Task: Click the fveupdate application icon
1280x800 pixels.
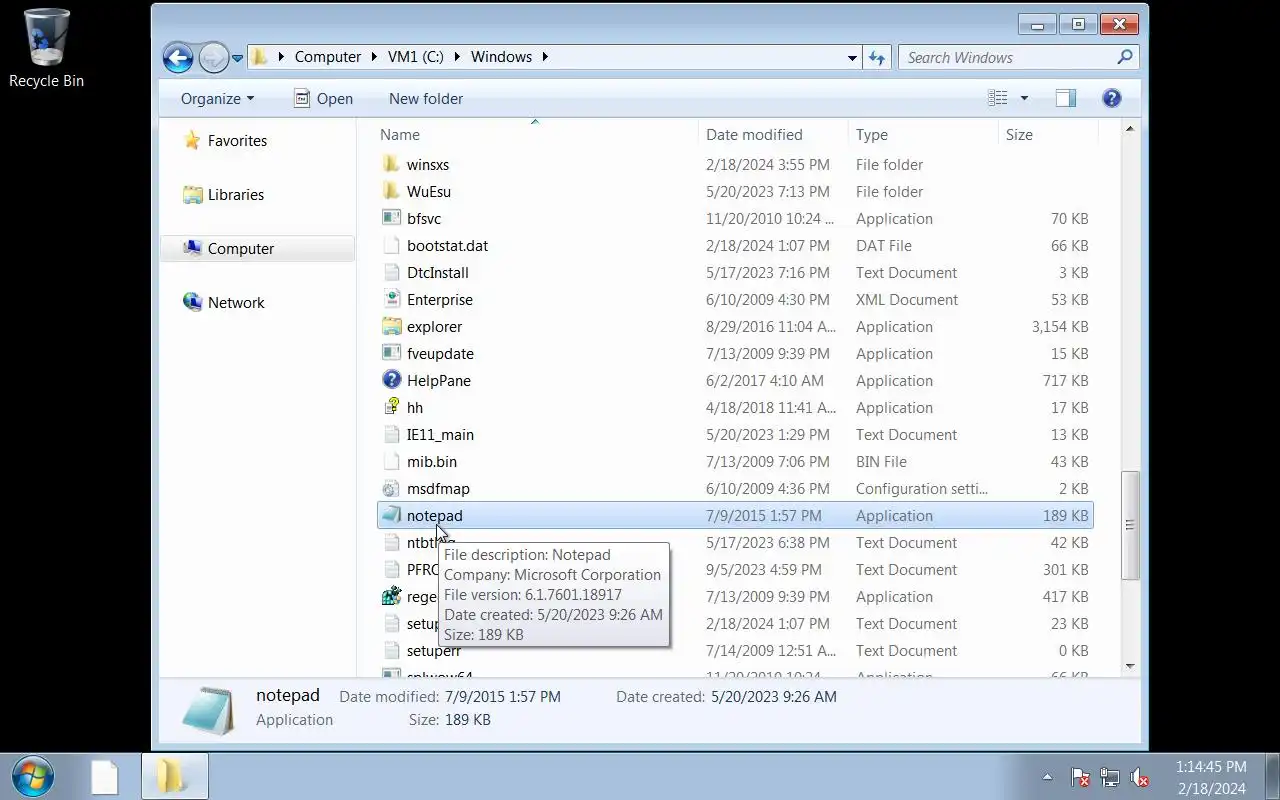Action: click(391, 353)
